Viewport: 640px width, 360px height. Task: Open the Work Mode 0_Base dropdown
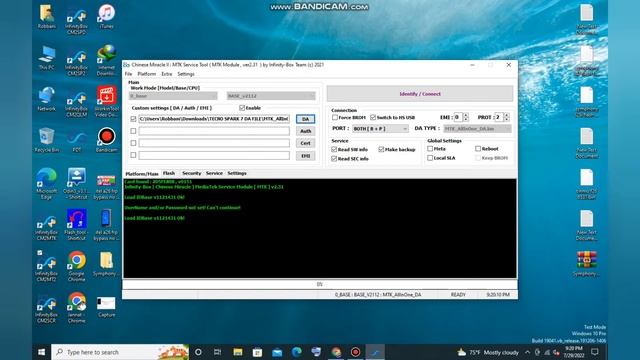173,96
